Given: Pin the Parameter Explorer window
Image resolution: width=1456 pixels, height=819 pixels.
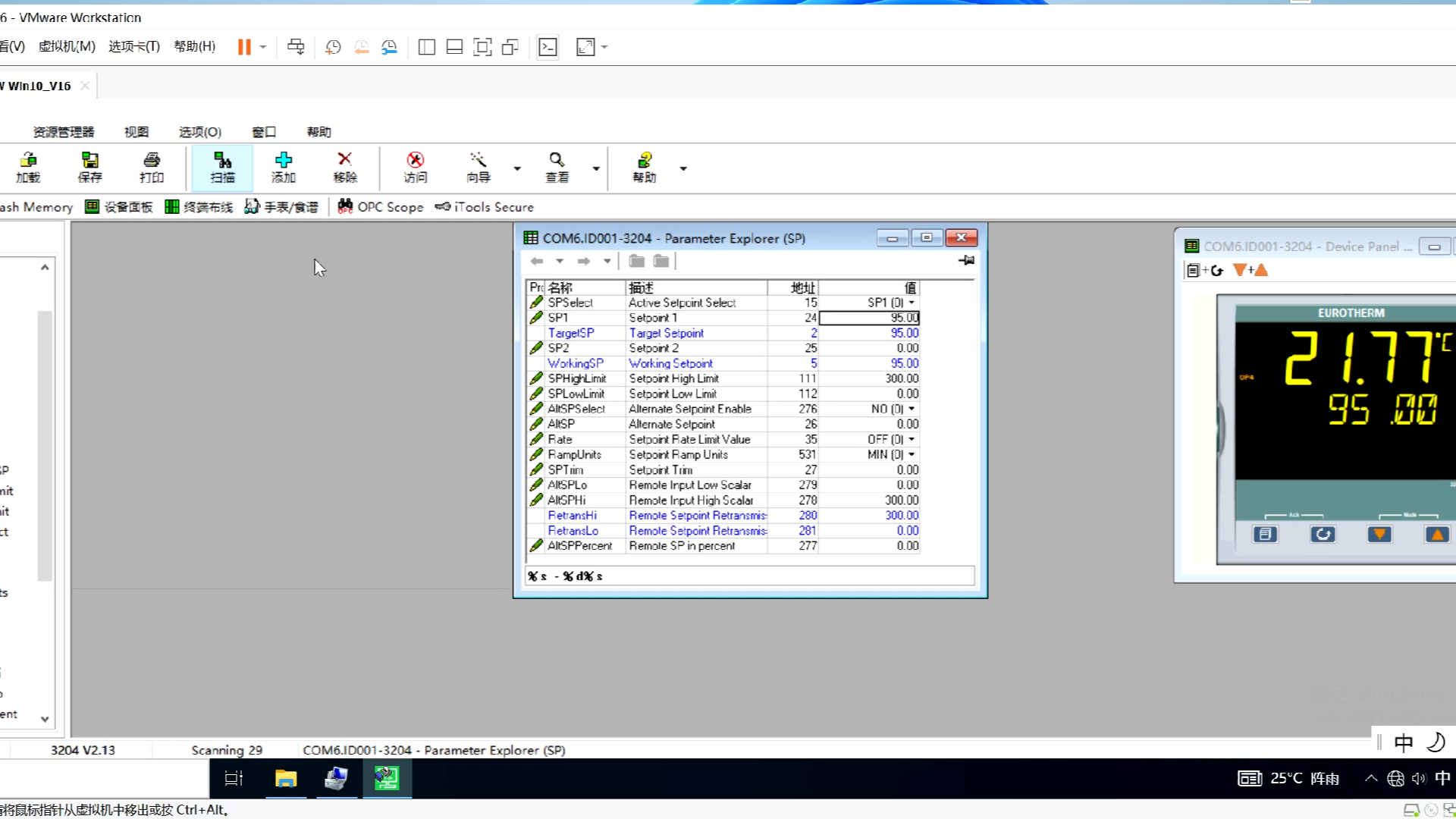Looking at the screenshot, I should tap(966, 261).
